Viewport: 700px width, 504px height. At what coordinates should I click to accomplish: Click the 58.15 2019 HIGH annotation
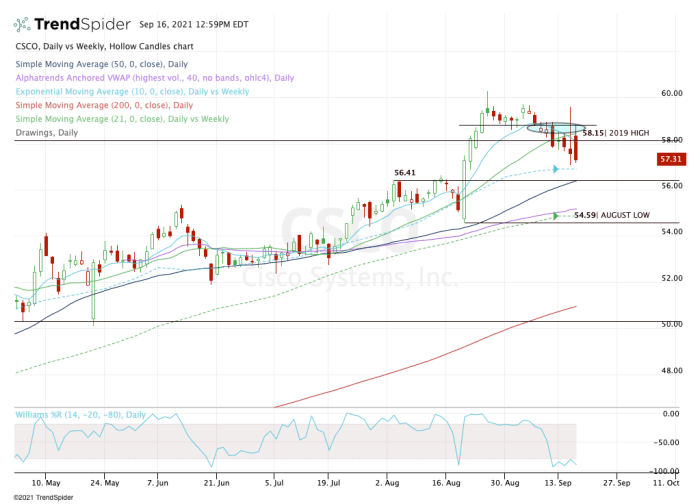(x=616, y=133)
